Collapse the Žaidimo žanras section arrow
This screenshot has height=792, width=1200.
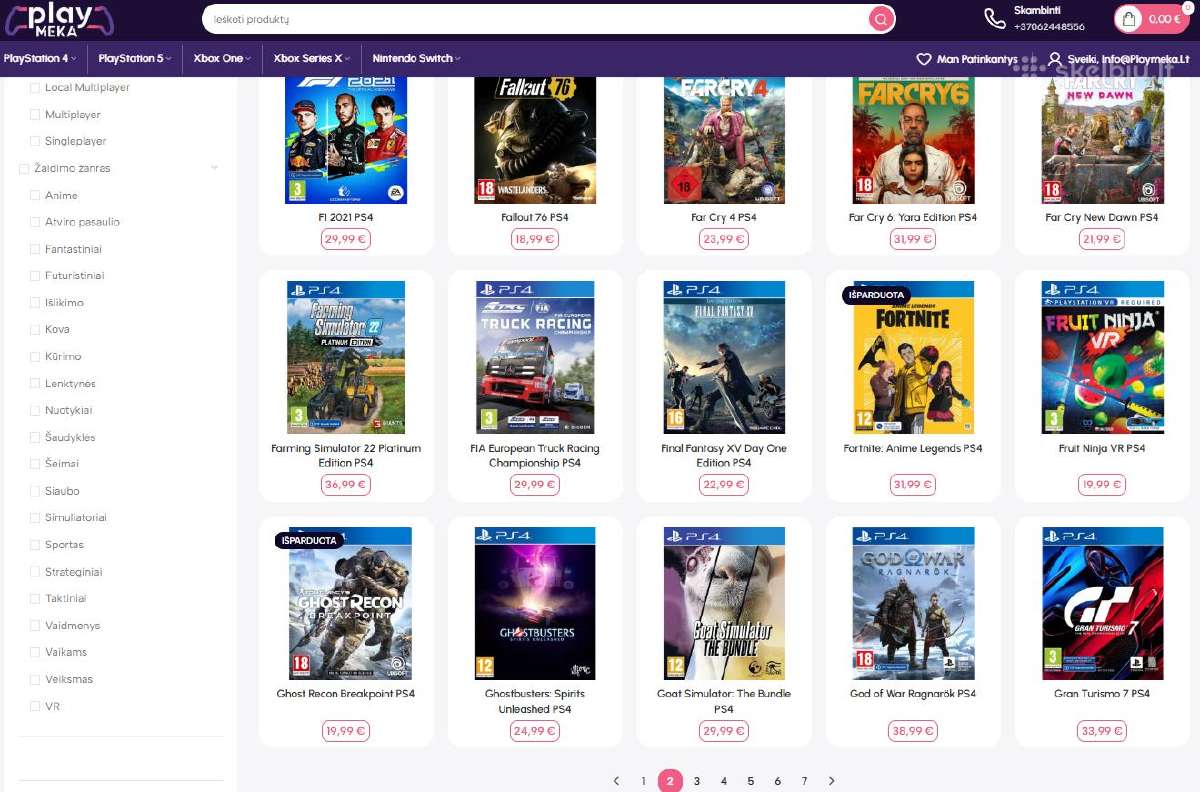(214, 168)
